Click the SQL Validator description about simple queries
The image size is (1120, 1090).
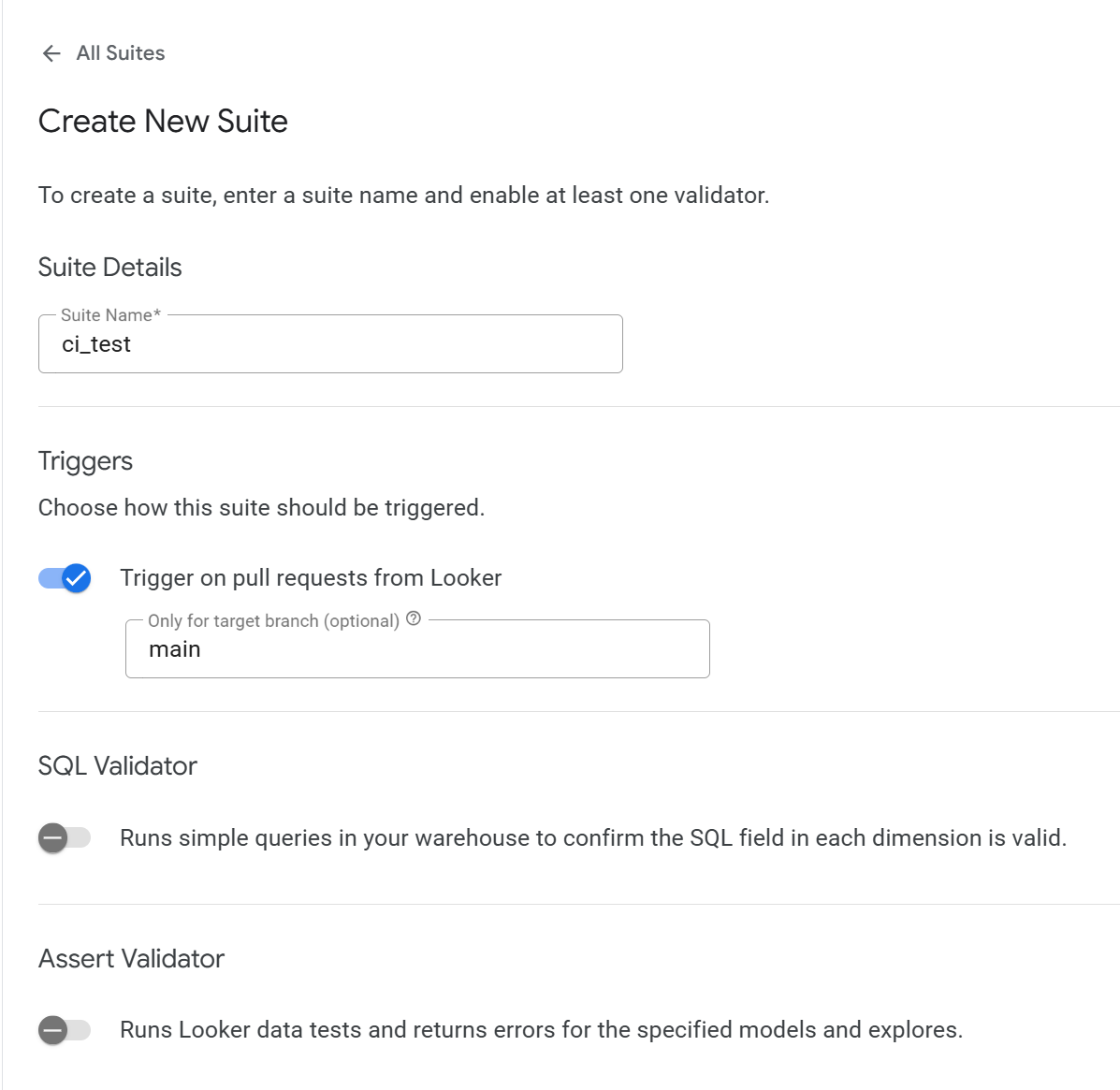coord(593,838)
